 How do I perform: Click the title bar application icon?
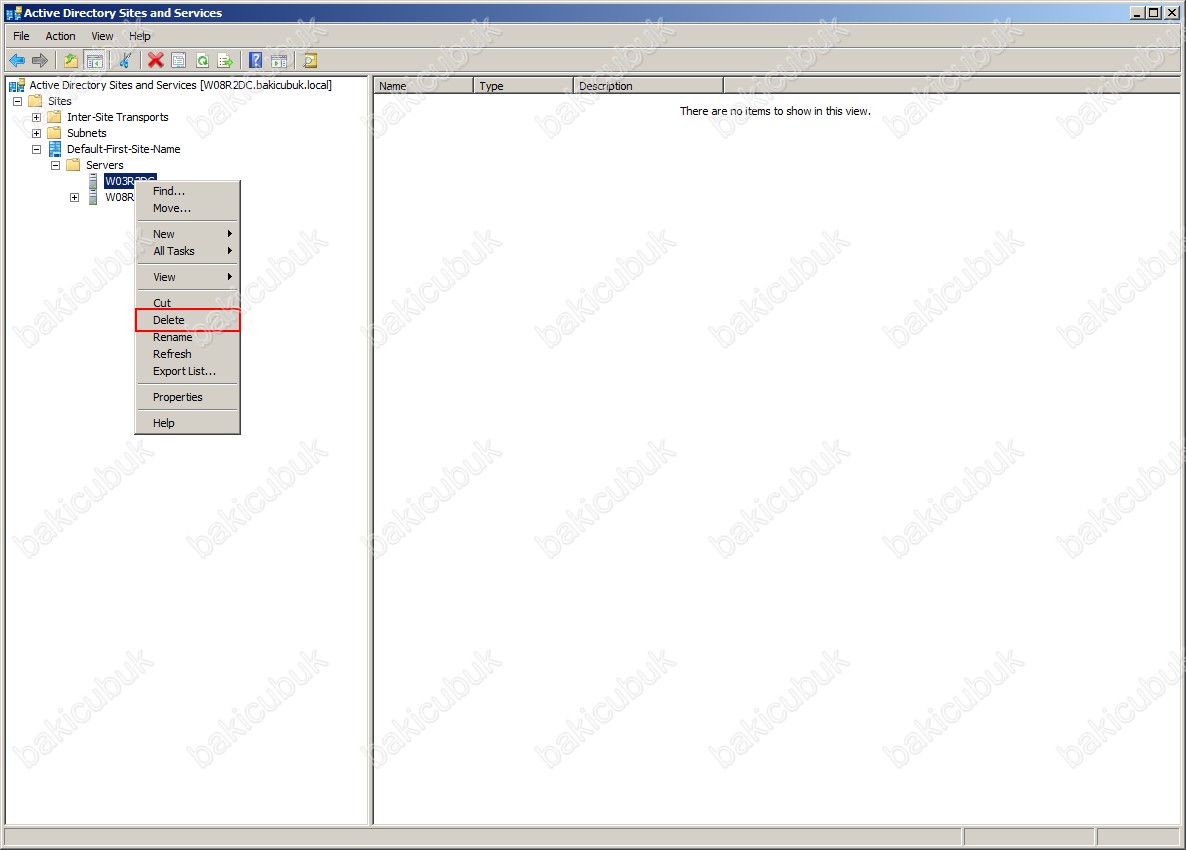pos(13,13)
